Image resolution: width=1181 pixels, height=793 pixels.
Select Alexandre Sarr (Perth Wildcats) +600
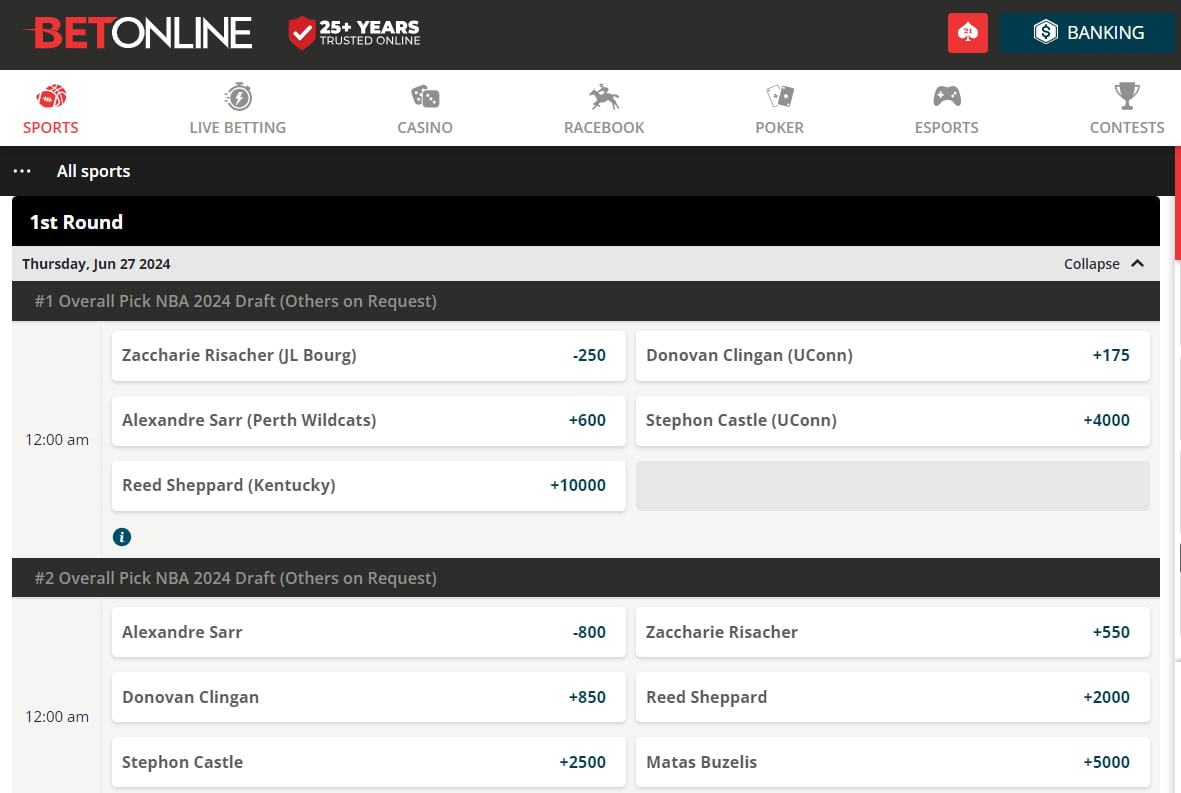368,420
